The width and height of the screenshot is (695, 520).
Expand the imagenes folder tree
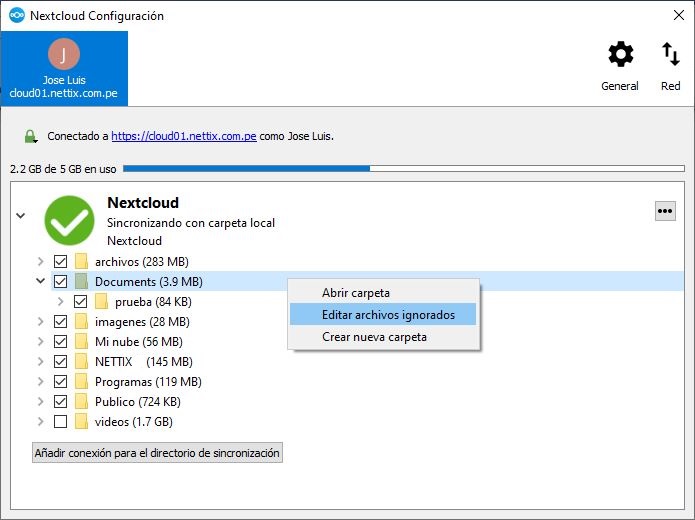click(41, 322)
